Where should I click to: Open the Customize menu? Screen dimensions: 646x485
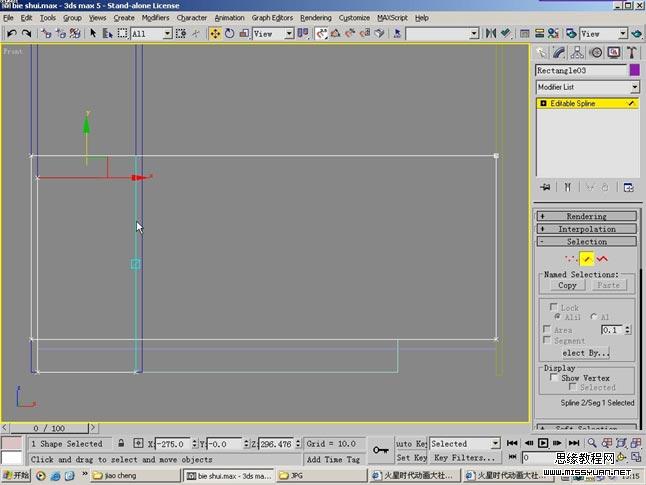coord(354,18)
